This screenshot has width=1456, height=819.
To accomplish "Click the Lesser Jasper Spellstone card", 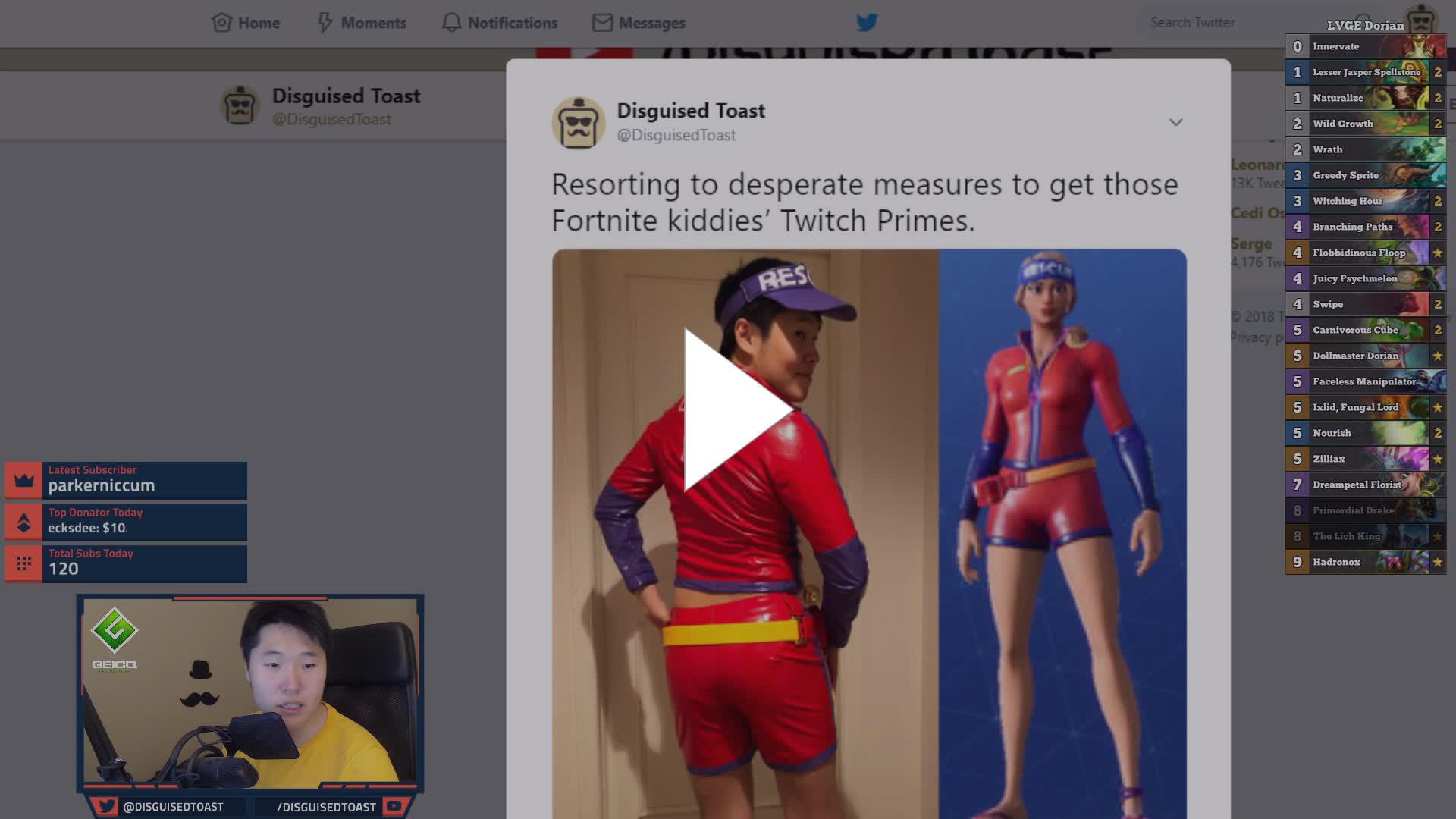I will point(1366,72).
